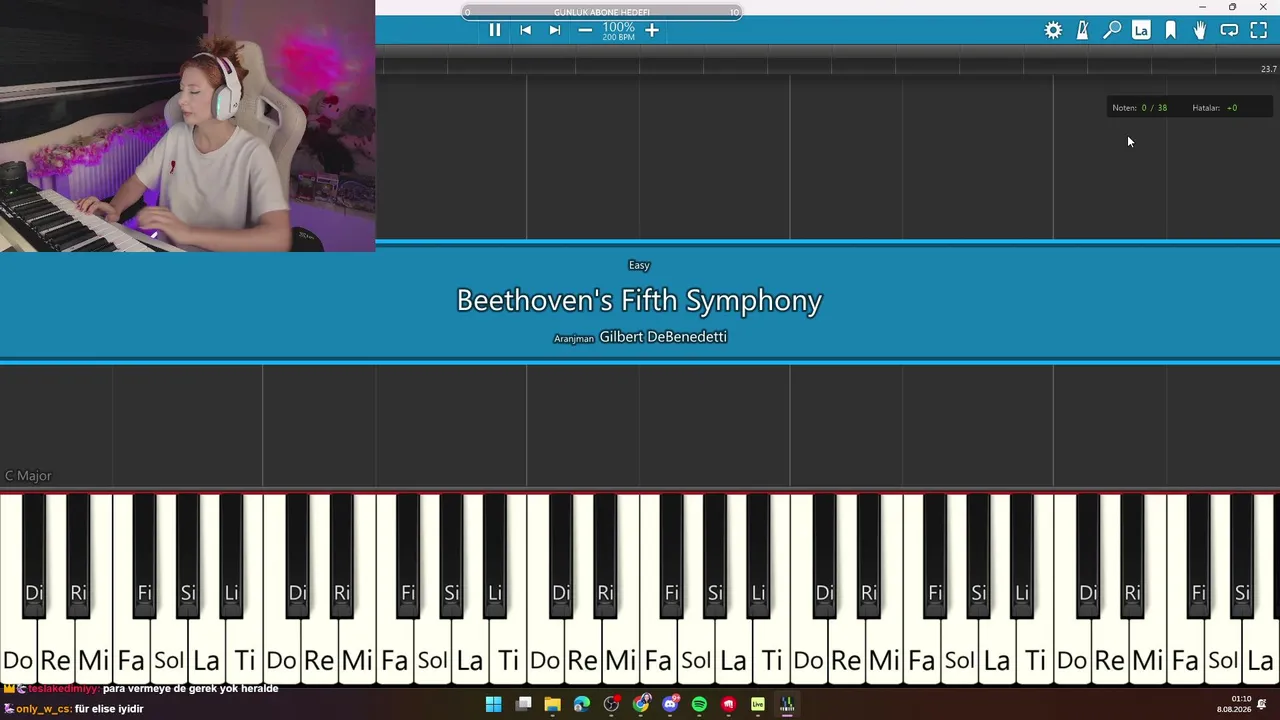Open the green Live app in the taskbar
This screenshot has height=720, width=1280.
(758, 705)
